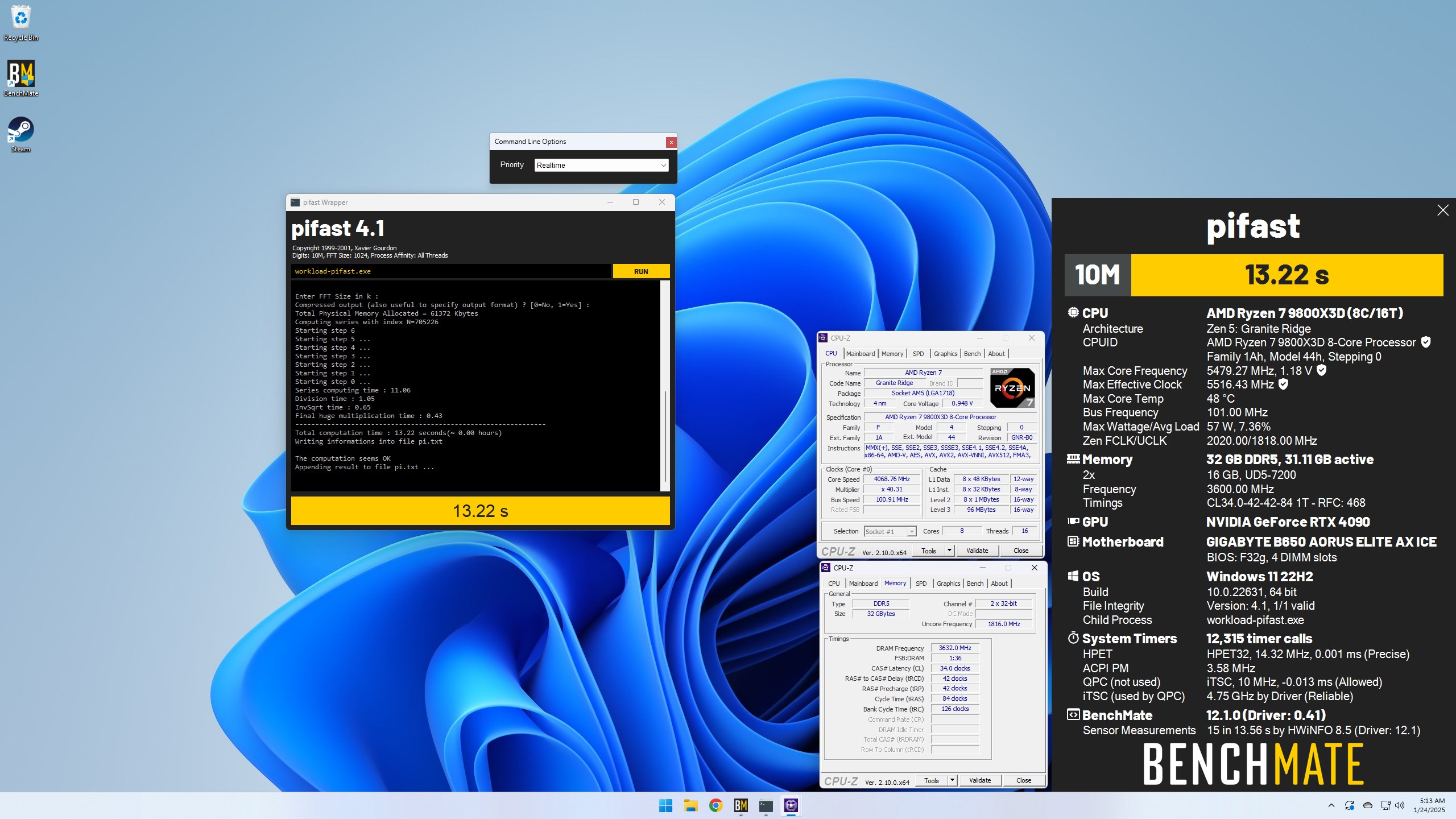The image size is (1456, 819).
Task: Open the Graphics tab in lower CPU-Z
Action: point(949,584)
